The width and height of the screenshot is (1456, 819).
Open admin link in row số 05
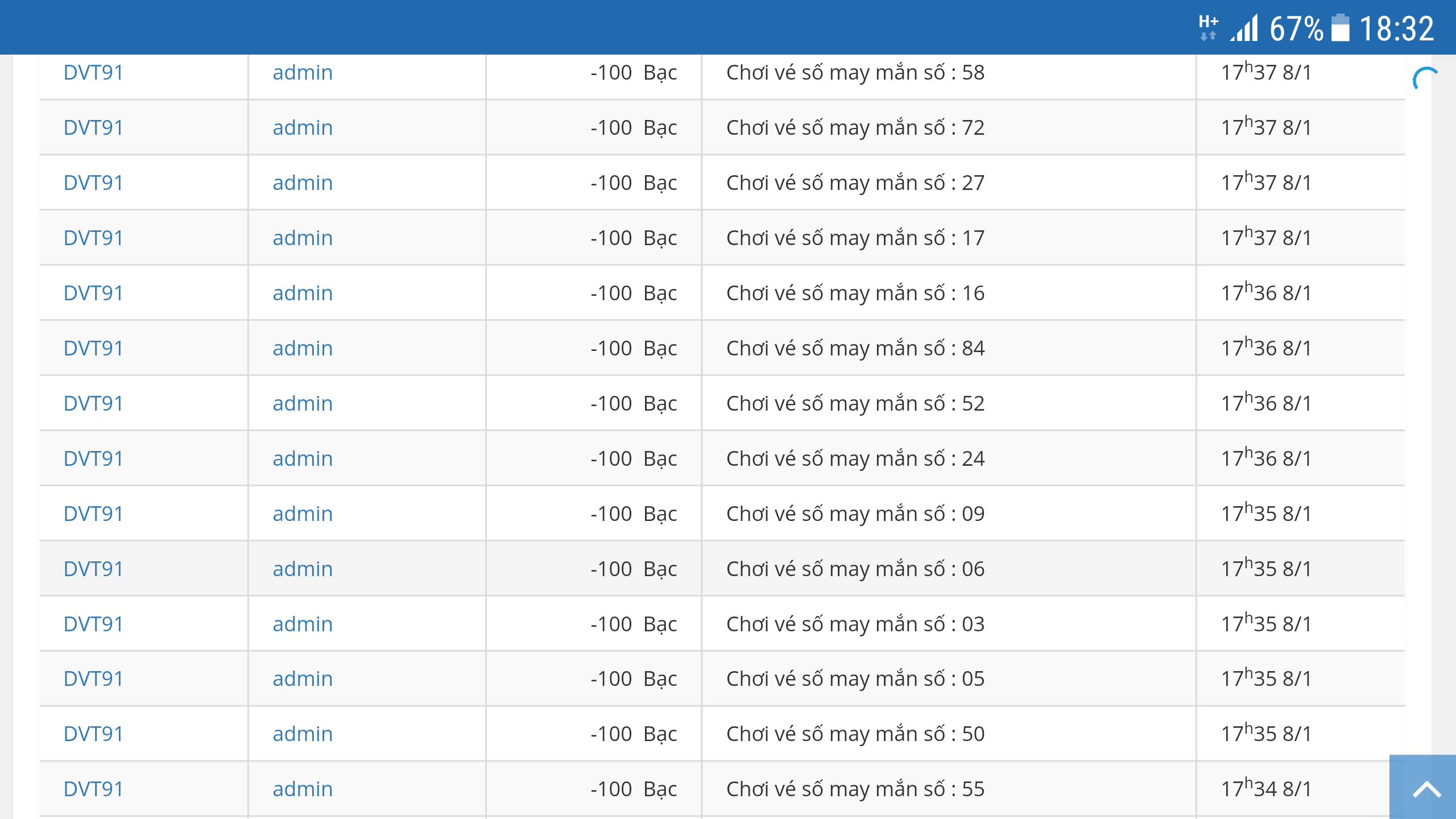coord(303,679)
